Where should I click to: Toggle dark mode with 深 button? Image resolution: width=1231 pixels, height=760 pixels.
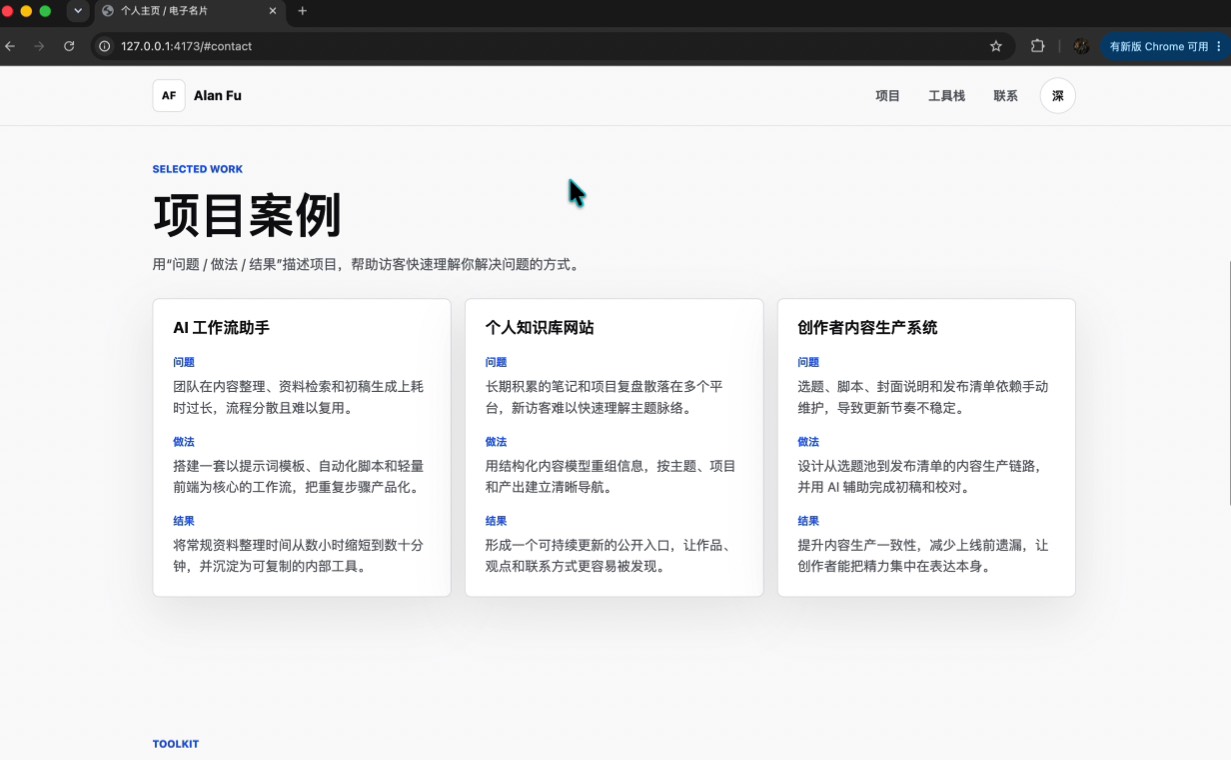point(1058,96)
